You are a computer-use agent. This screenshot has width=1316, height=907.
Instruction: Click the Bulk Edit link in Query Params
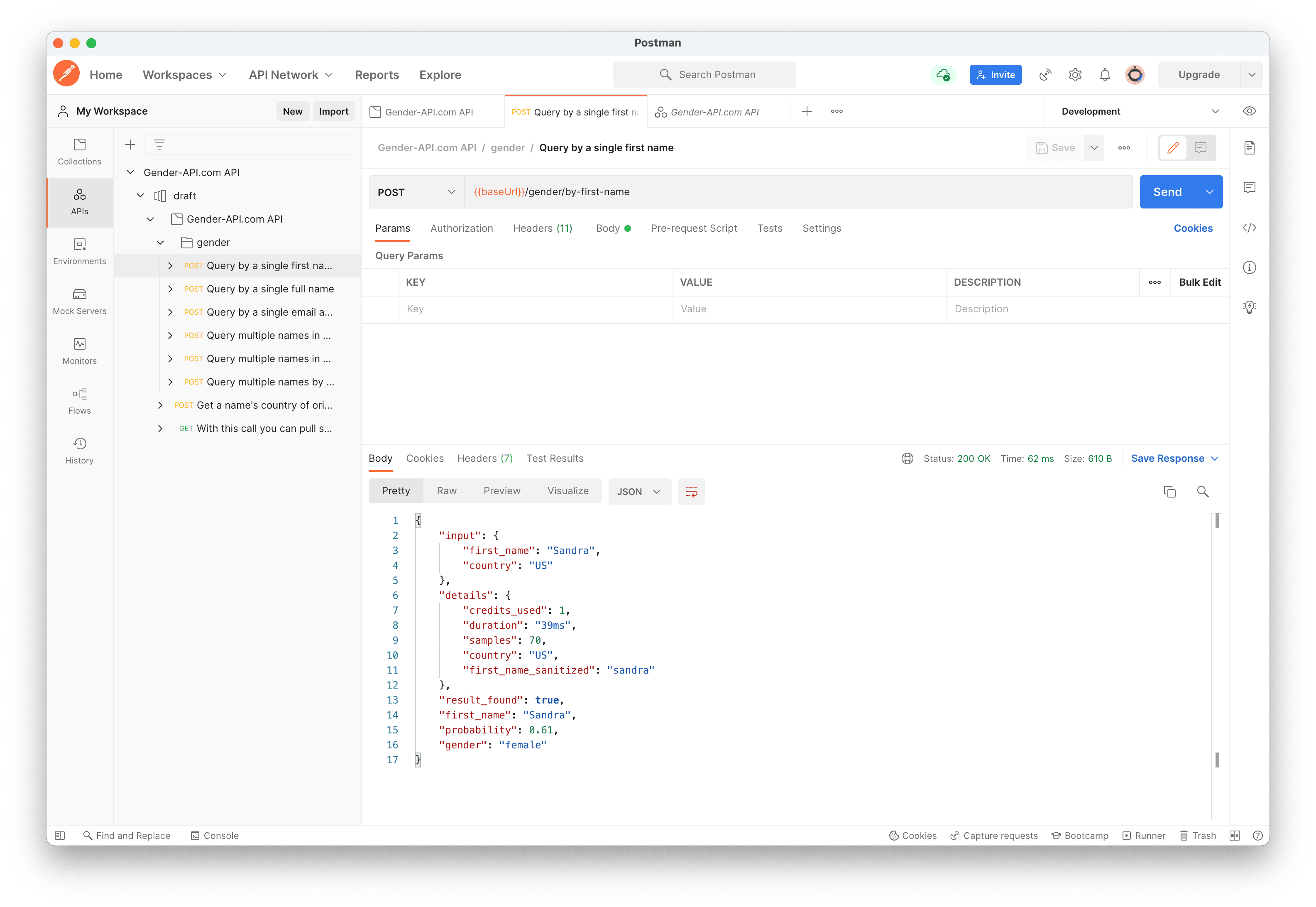point(1199,281)
